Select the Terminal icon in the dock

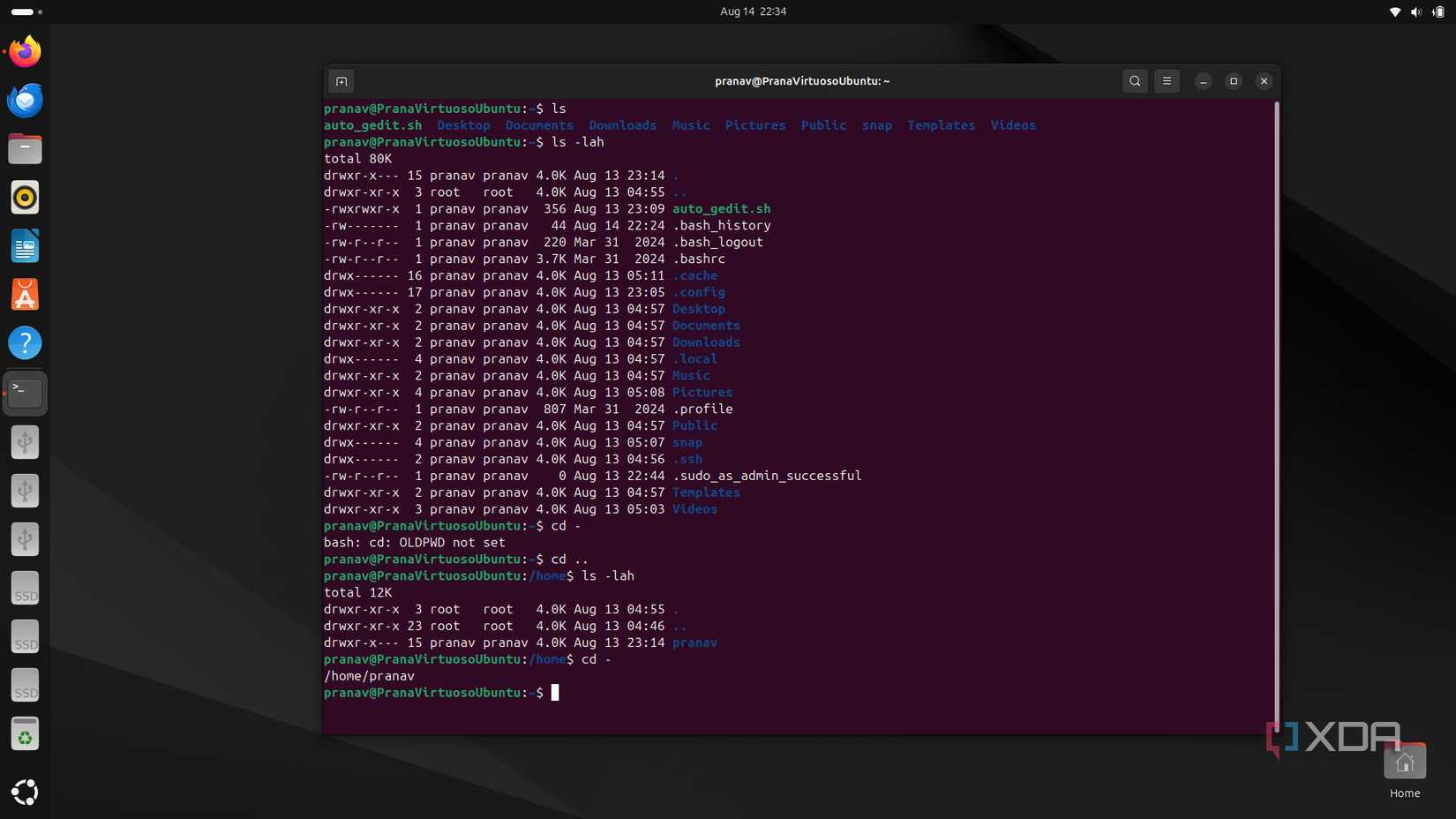[x=24, y=393]
